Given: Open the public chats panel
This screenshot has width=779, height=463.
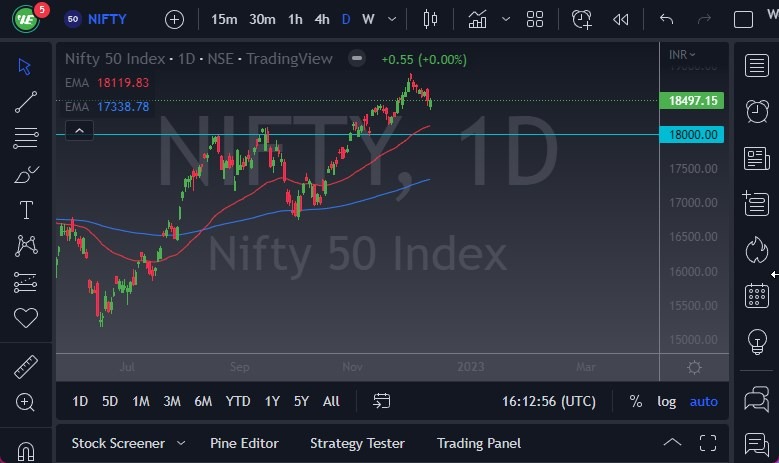Looking at the screenshot, I should (x=757, y=399).
